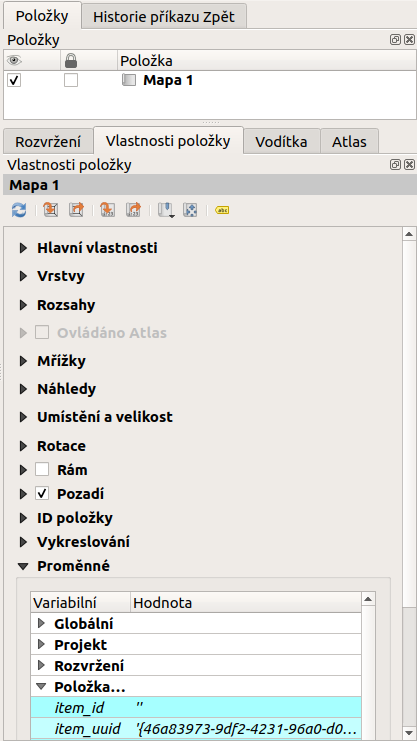
Task: Expand the Vrstvy section
Action: point(23,276)
